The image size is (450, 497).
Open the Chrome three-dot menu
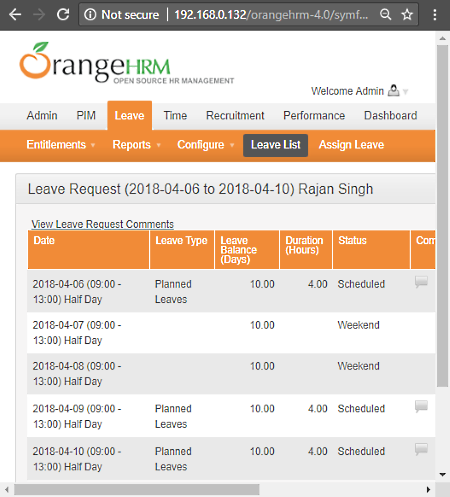pyautogui.click(x=435, y=15)
